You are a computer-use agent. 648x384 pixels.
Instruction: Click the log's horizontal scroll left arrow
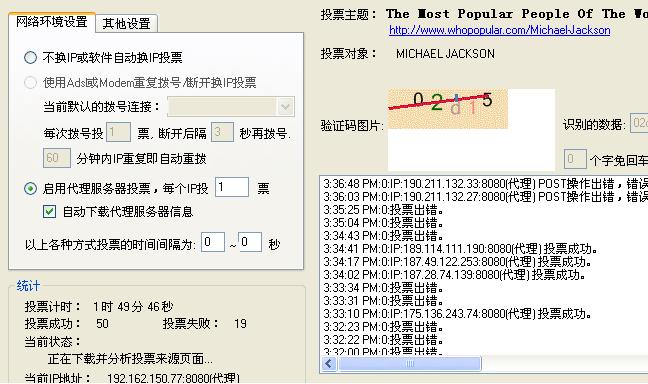point(329,364)
